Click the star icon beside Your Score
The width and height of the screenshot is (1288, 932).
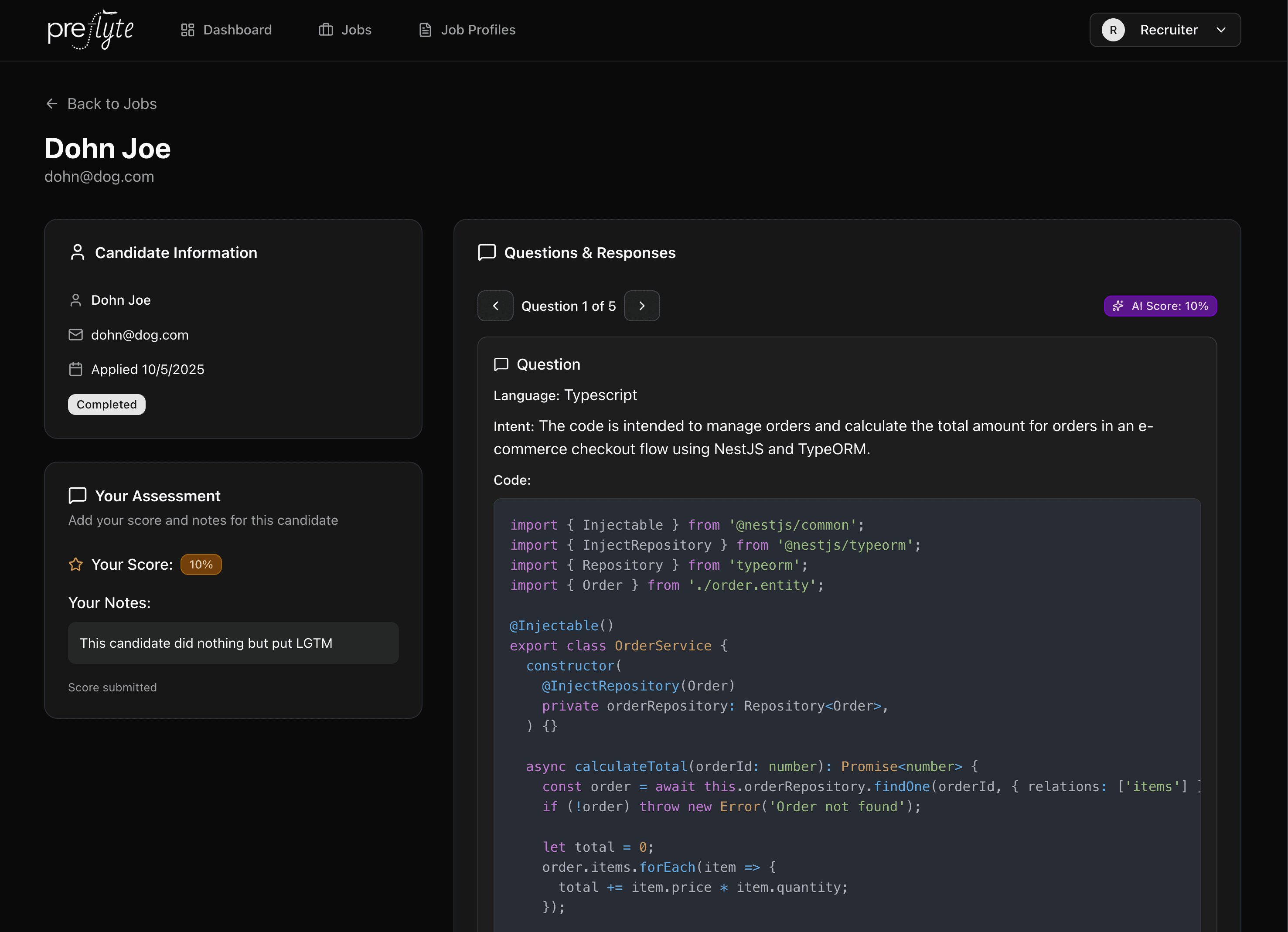pyautogui.click(x=75, y=565)
